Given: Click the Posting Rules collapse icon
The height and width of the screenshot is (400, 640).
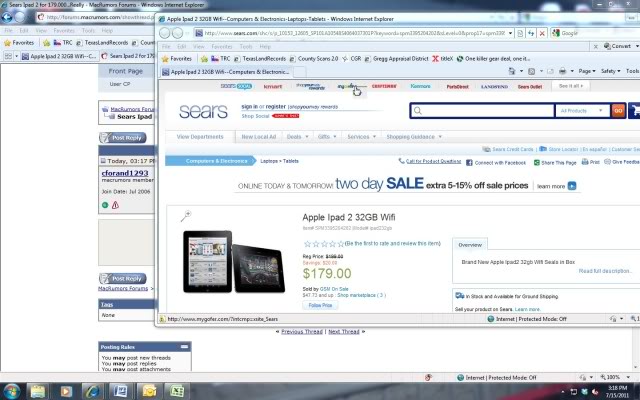Looking at the screenshot, I should tap(184, 347).
